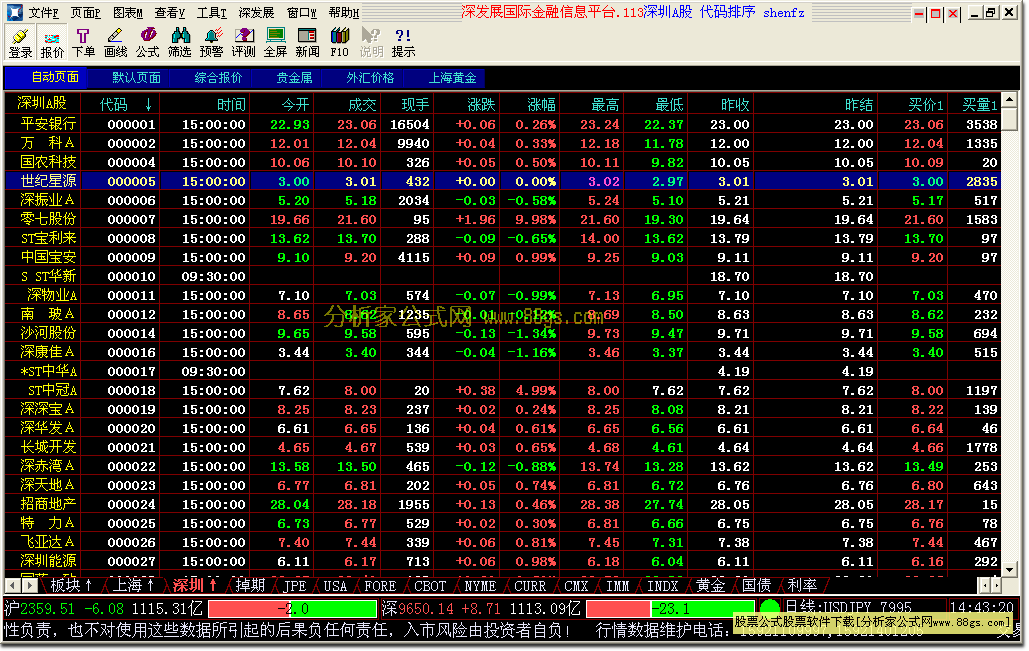Select the 掉期 bottom tab
The height and width of the screenshot is (651, 1029).
[250, 585]
